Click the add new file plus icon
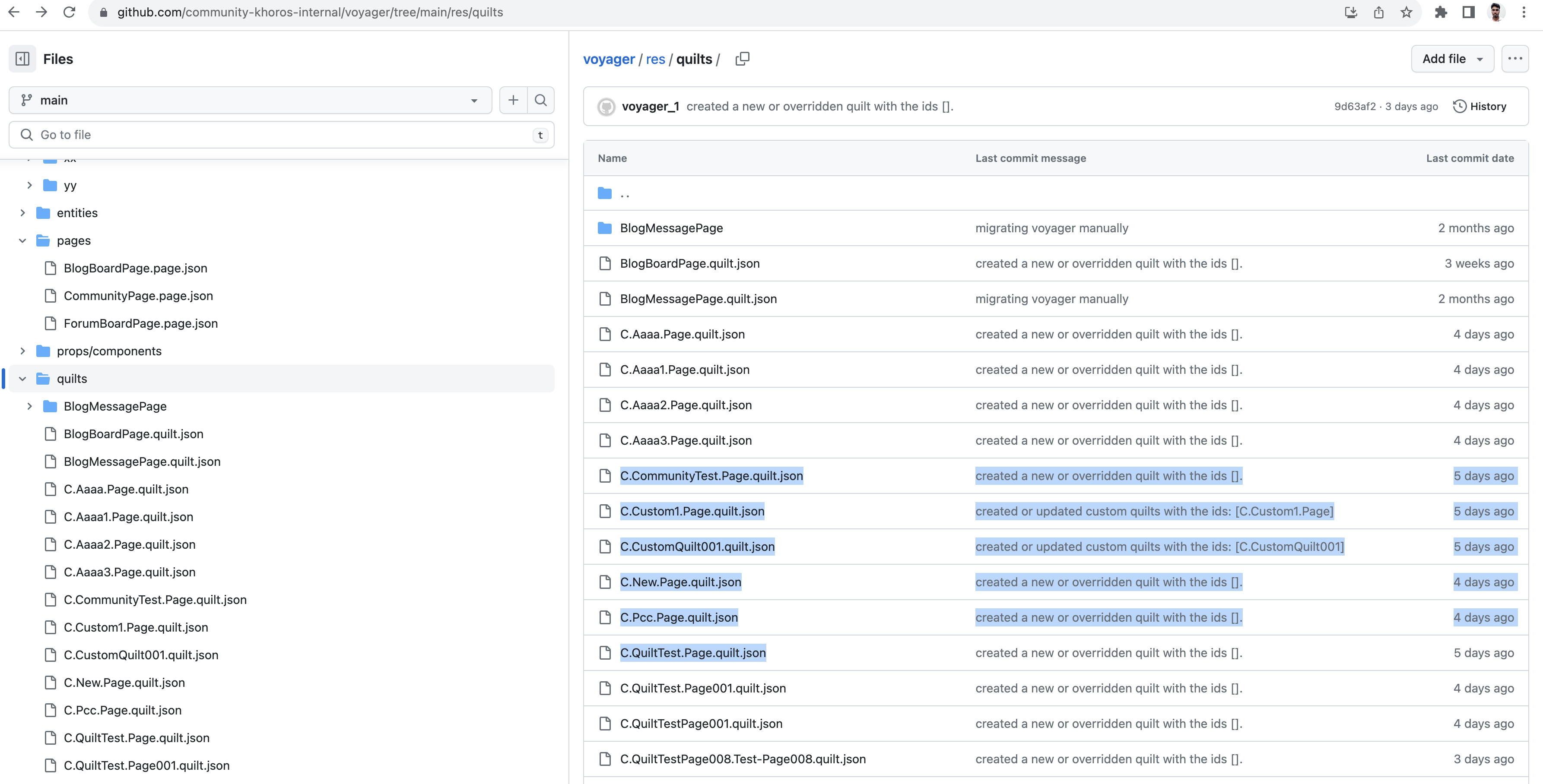 point(513,100)
